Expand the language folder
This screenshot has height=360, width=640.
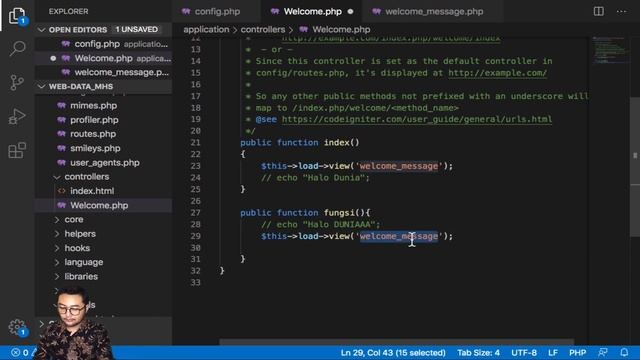point(57,262)
